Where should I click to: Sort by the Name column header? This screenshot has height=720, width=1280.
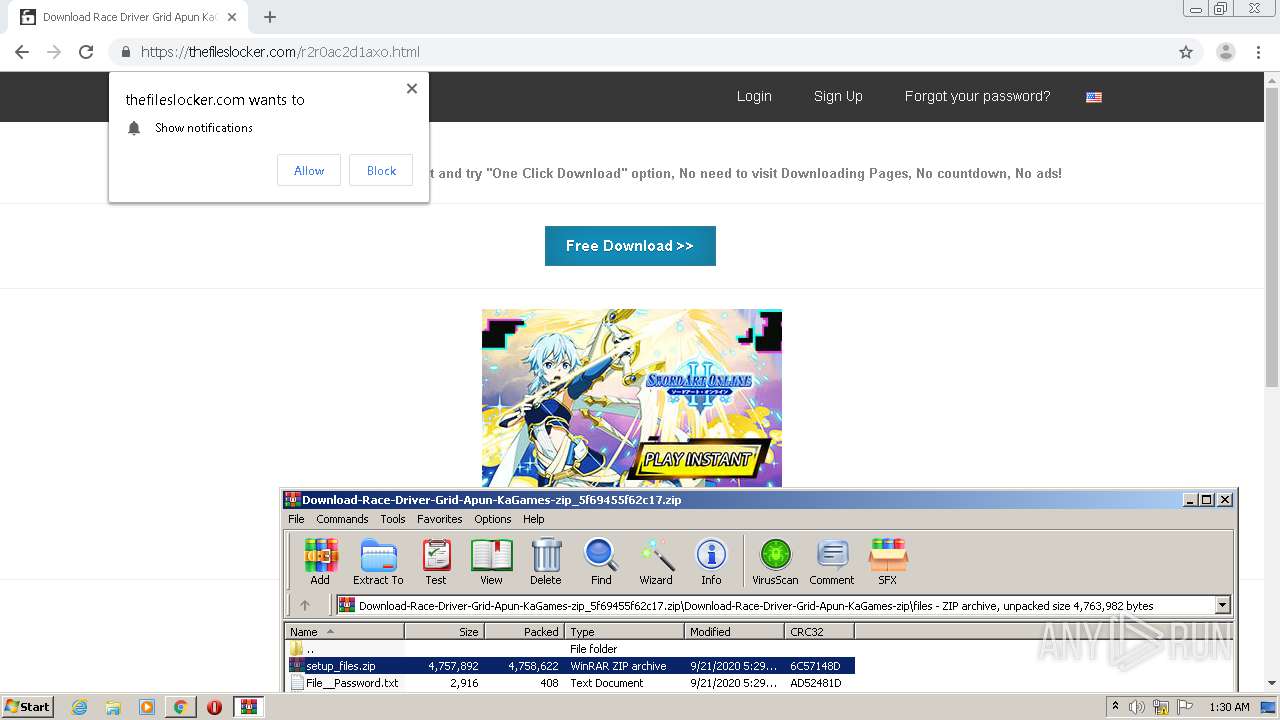345,631
